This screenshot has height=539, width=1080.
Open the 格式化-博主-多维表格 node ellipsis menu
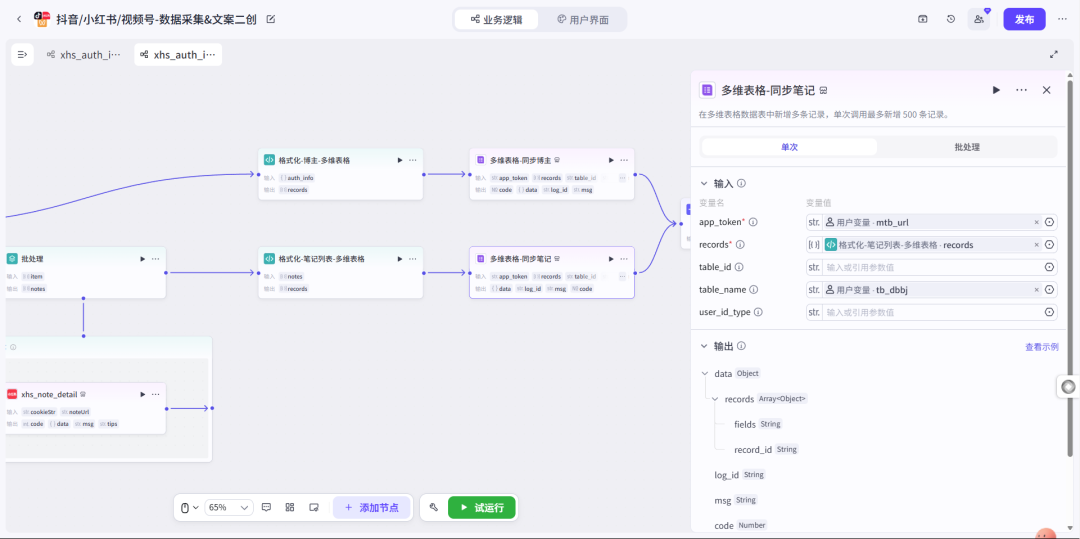413,160
